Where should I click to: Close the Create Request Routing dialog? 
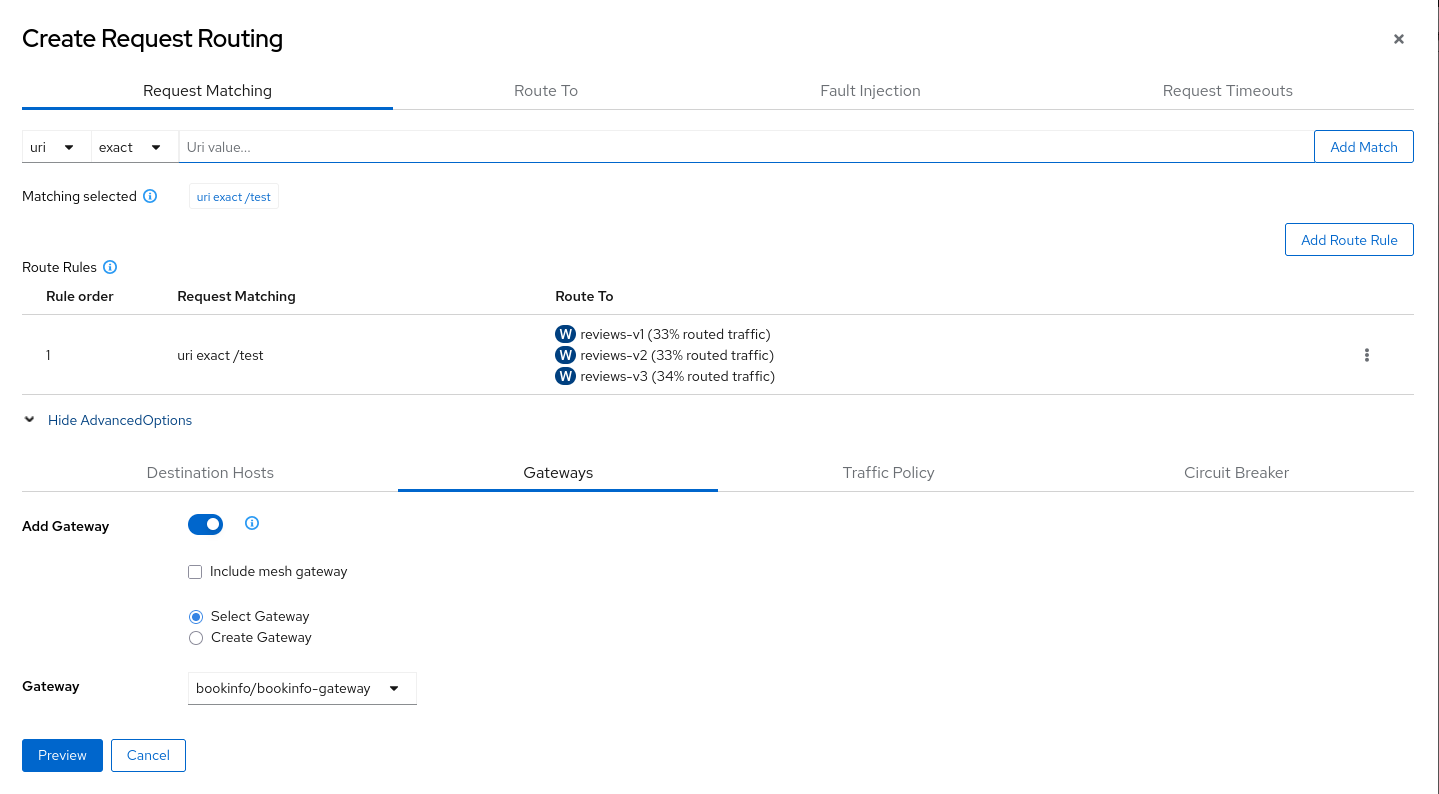coord(1398,39)
